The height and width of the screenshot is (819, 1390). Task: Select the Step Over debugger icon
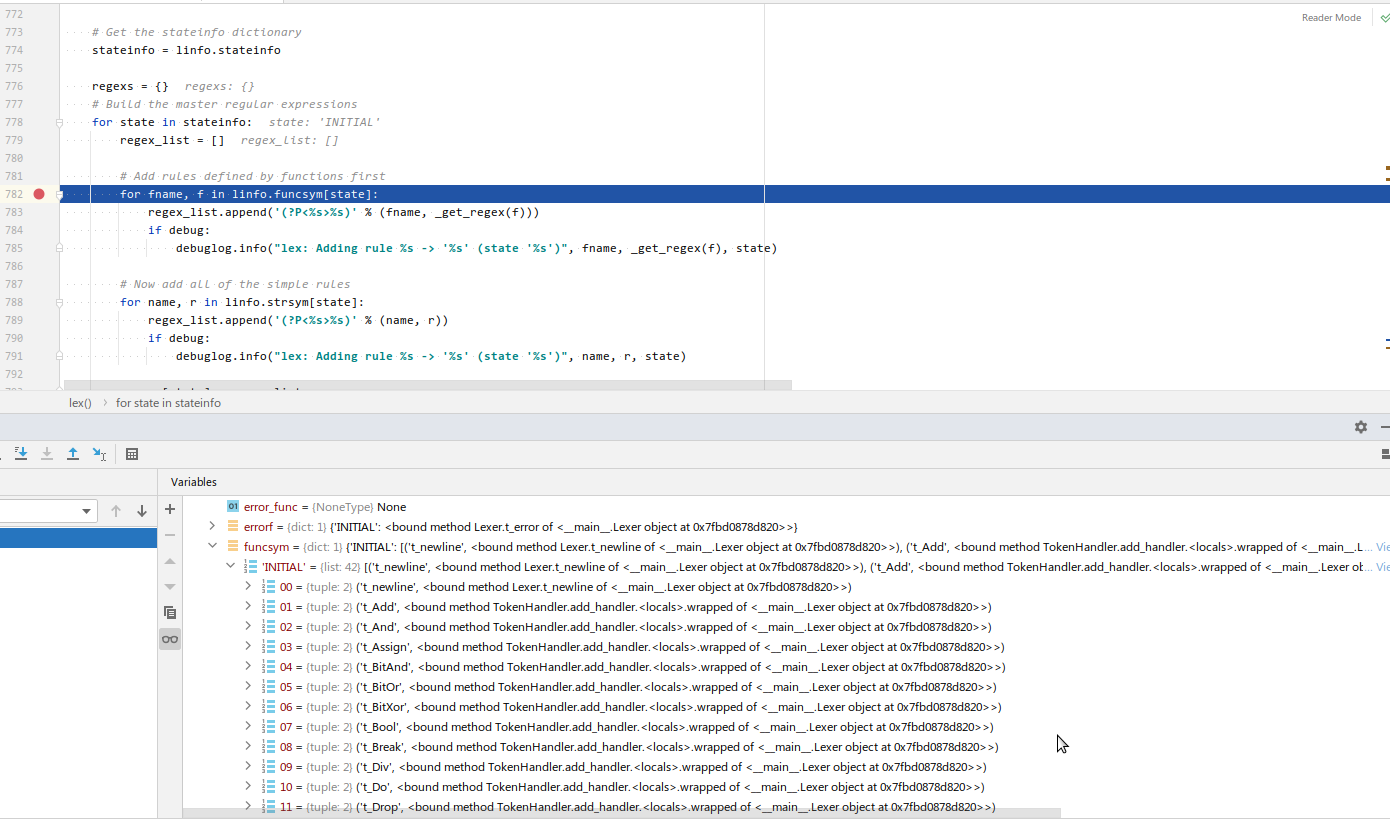coord(20,453)
